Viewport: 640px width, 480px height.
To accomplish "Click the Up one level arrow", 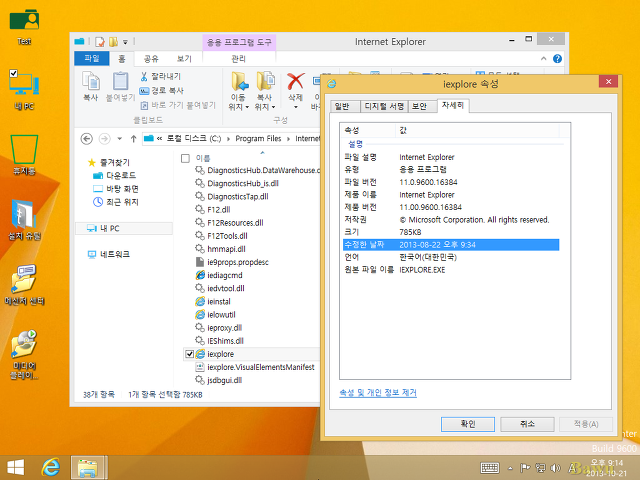I will click(x=133, y=139).
